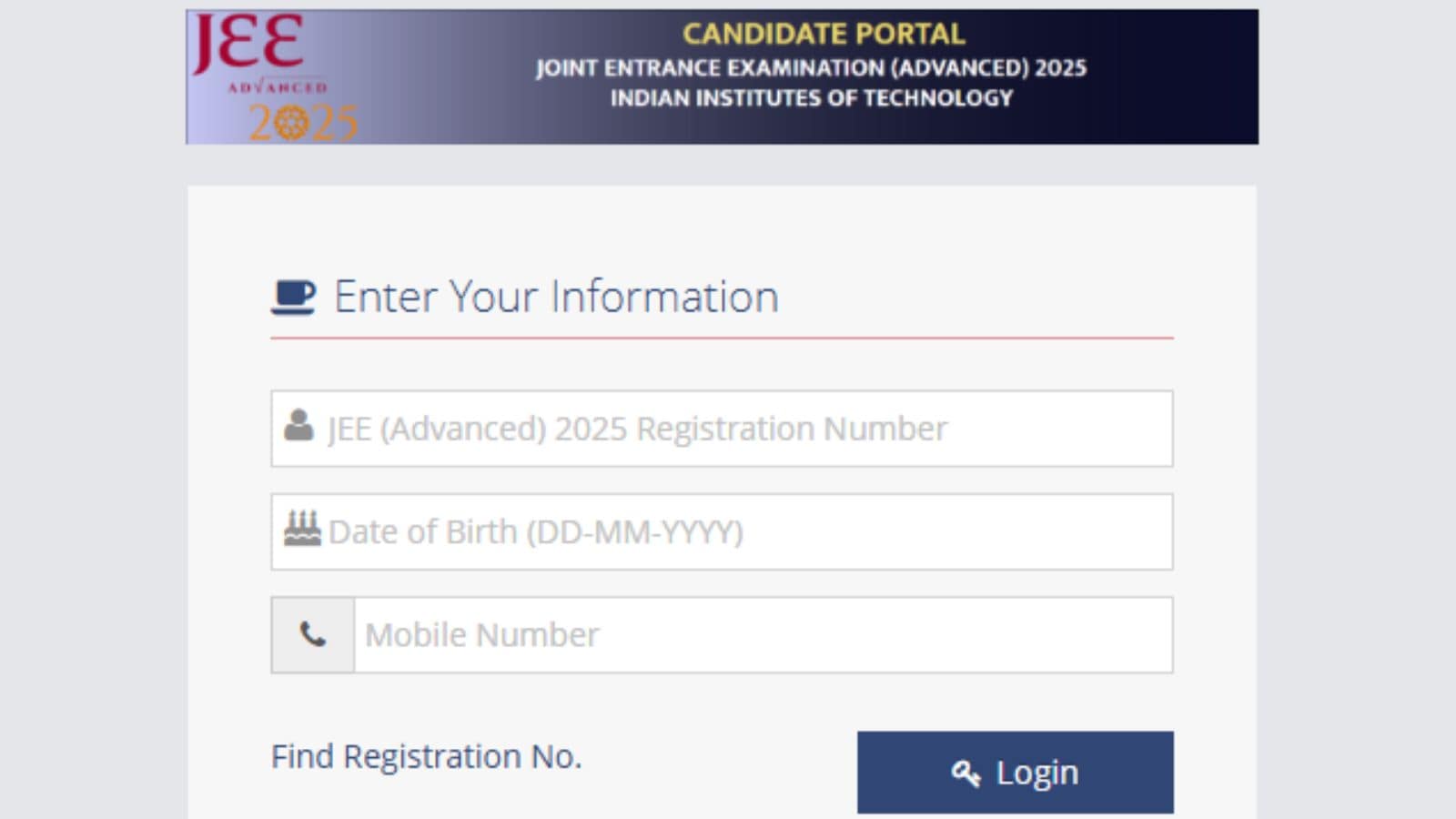Click the person icon in registration field
This screenshot has height=819, width=1456.
click(x=300, y=426)
